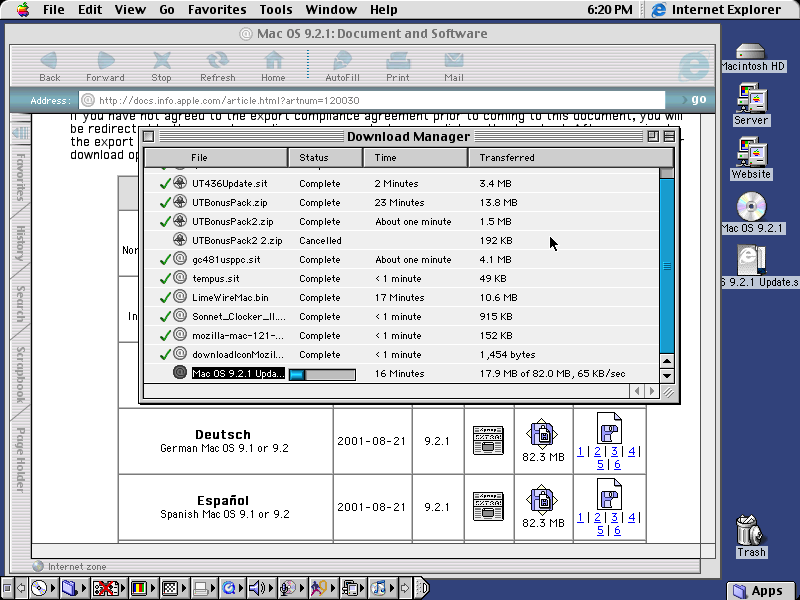Open Mail from the browser toolbar
The height and width of the screenshot is (600, 800).
tap(453, 60)
